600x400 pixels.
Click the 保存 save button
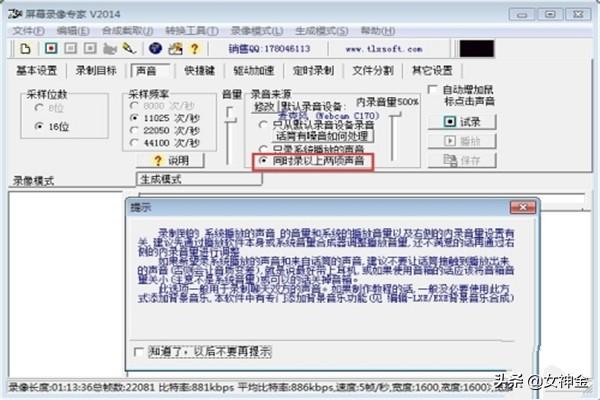(x=462, y=160)
